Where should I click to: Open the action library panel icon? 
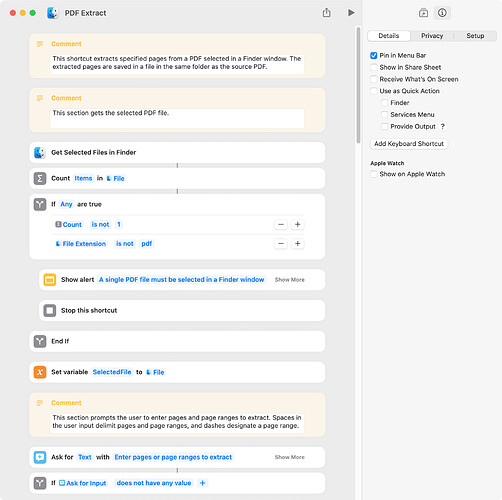coord(423,13)
